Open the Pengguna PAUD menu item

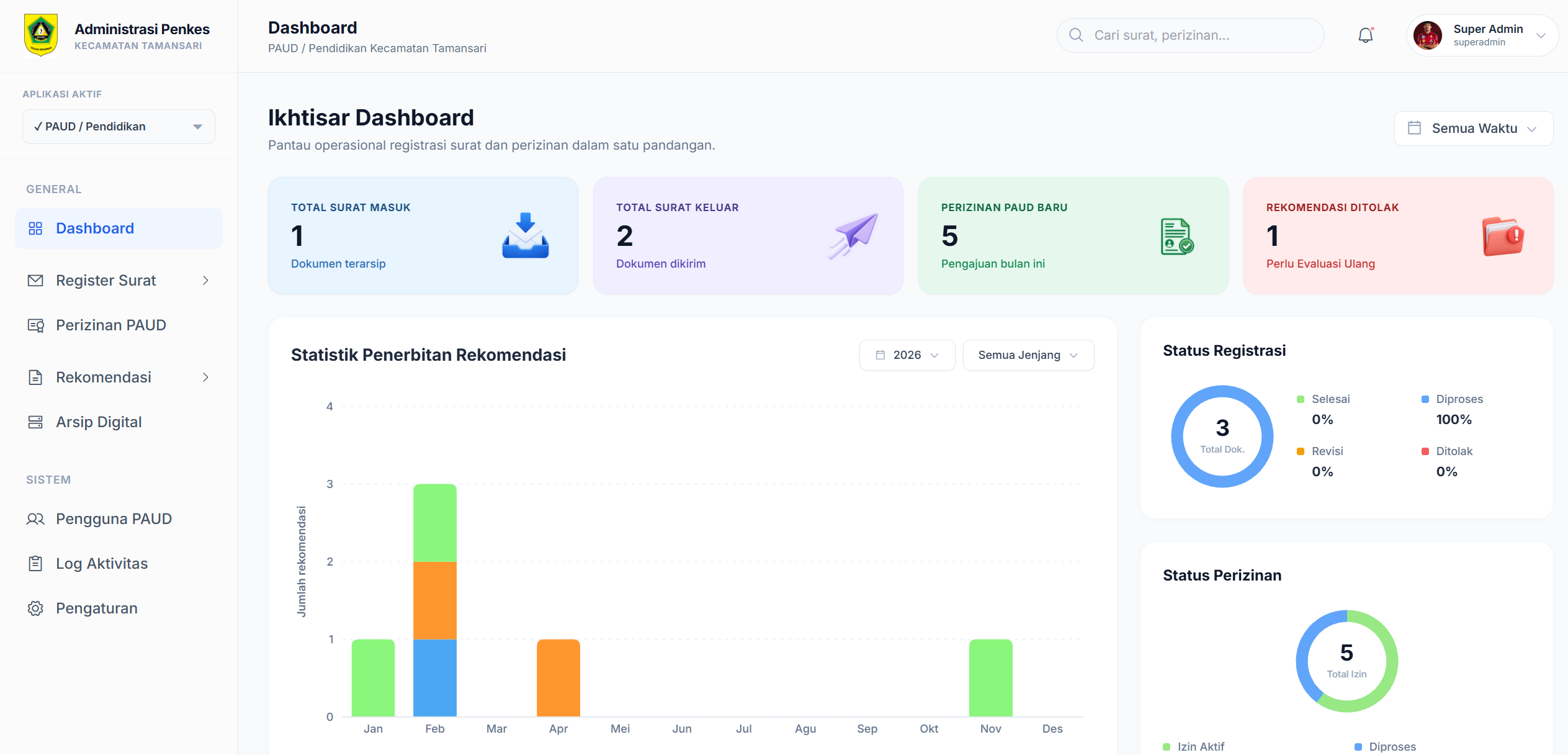[119, 519]
